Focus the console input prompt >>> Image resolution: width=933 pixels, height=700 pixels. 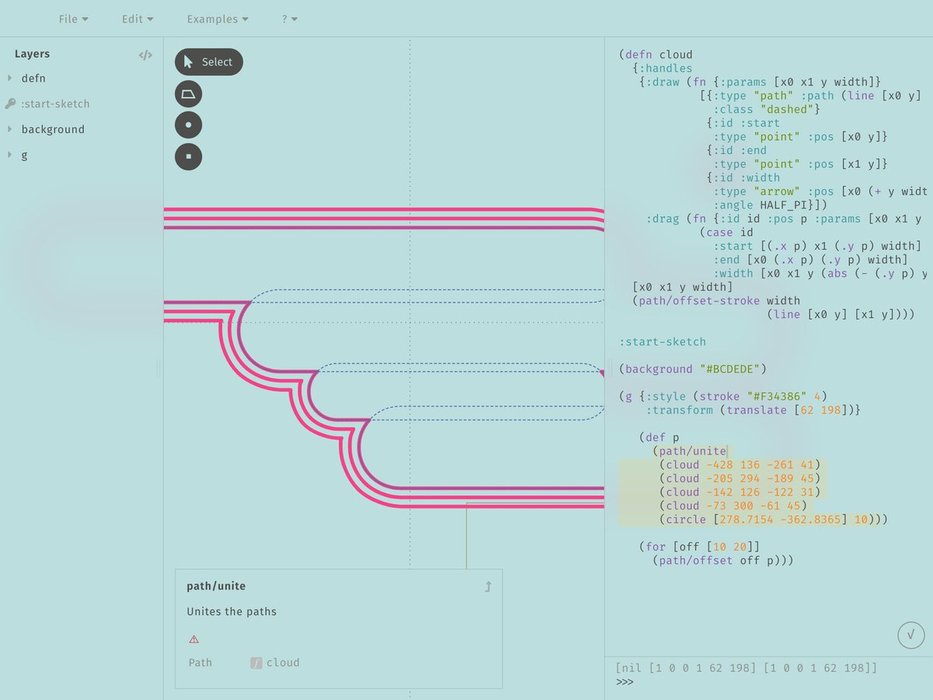[700, 682]
